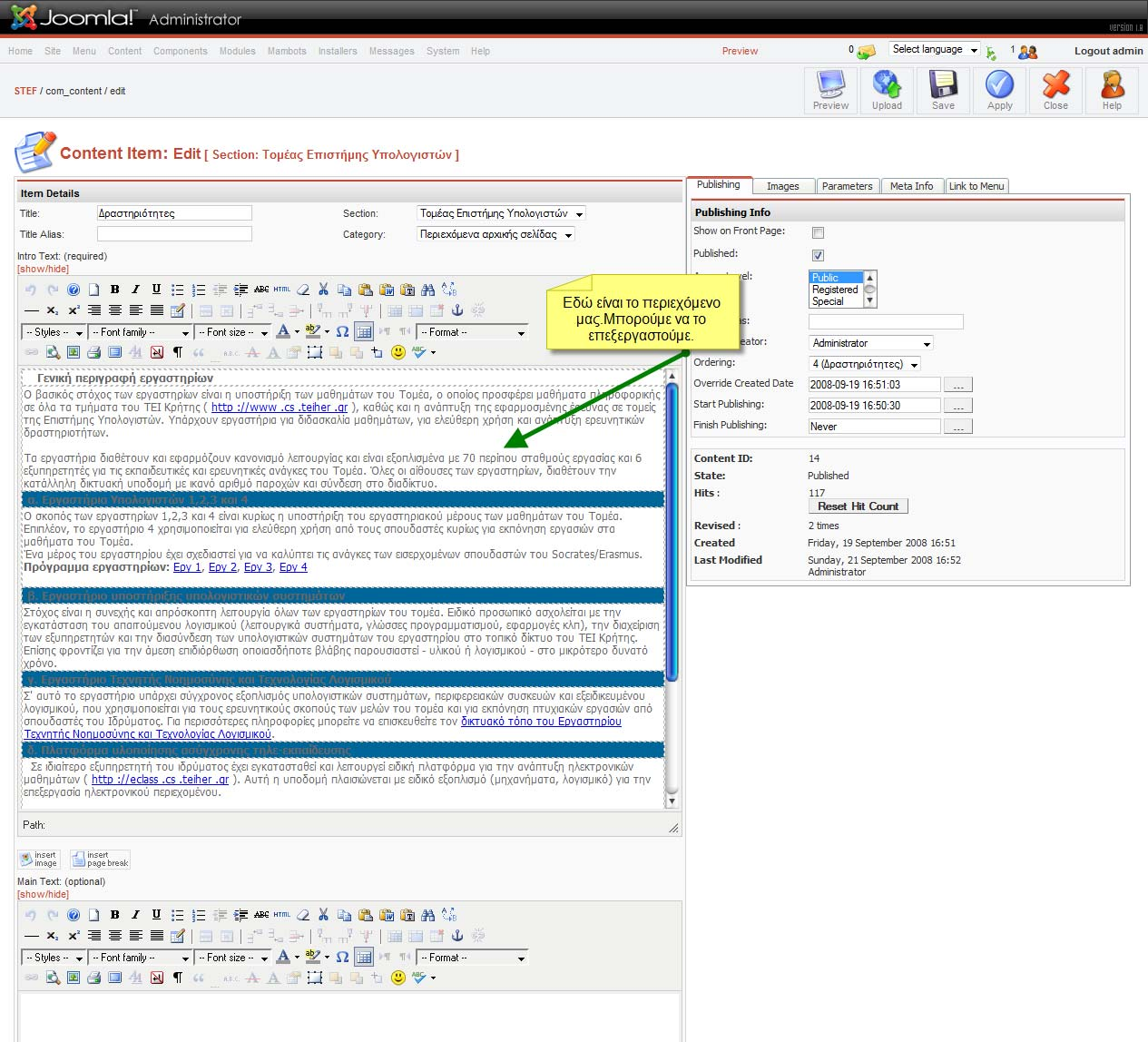
Task: Tick the Show on Front Page checkbox
Action: pos(818,233)
